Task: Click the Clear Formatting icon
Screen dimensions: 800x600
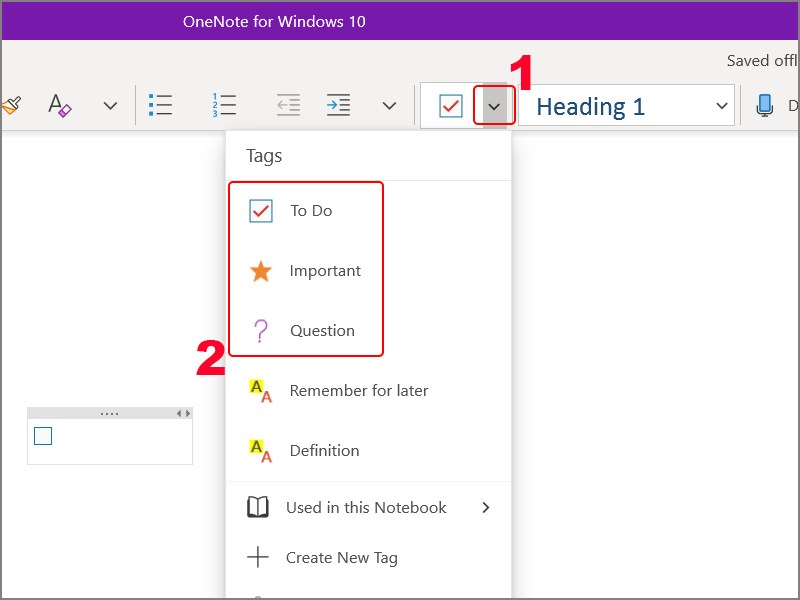Action: [x=60, y=106]
